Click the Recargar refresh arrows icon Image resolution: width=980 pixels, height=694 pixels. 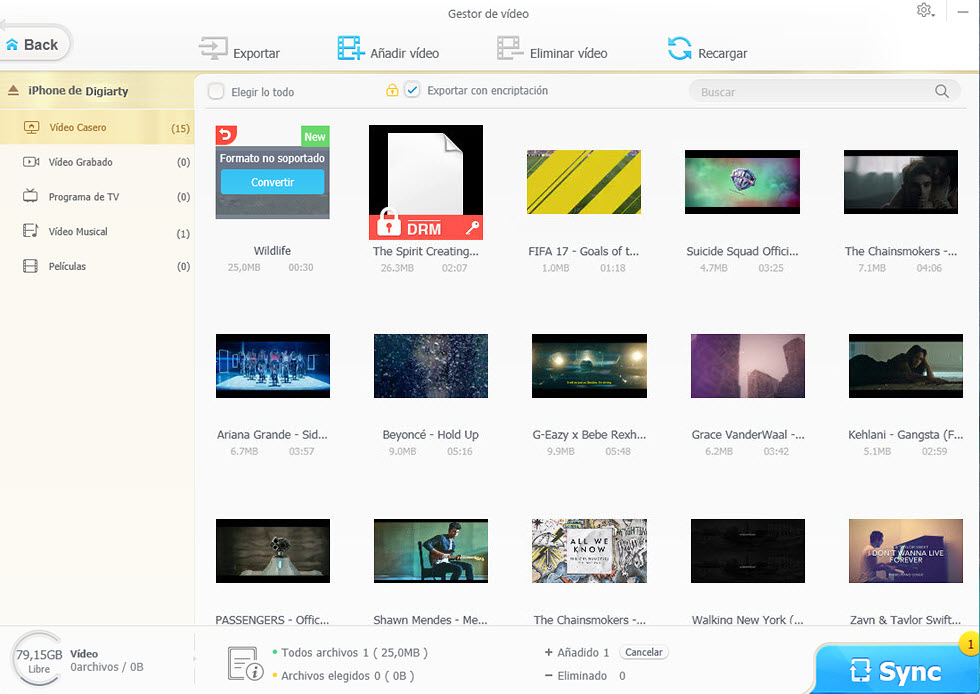[x=679, y=48]
